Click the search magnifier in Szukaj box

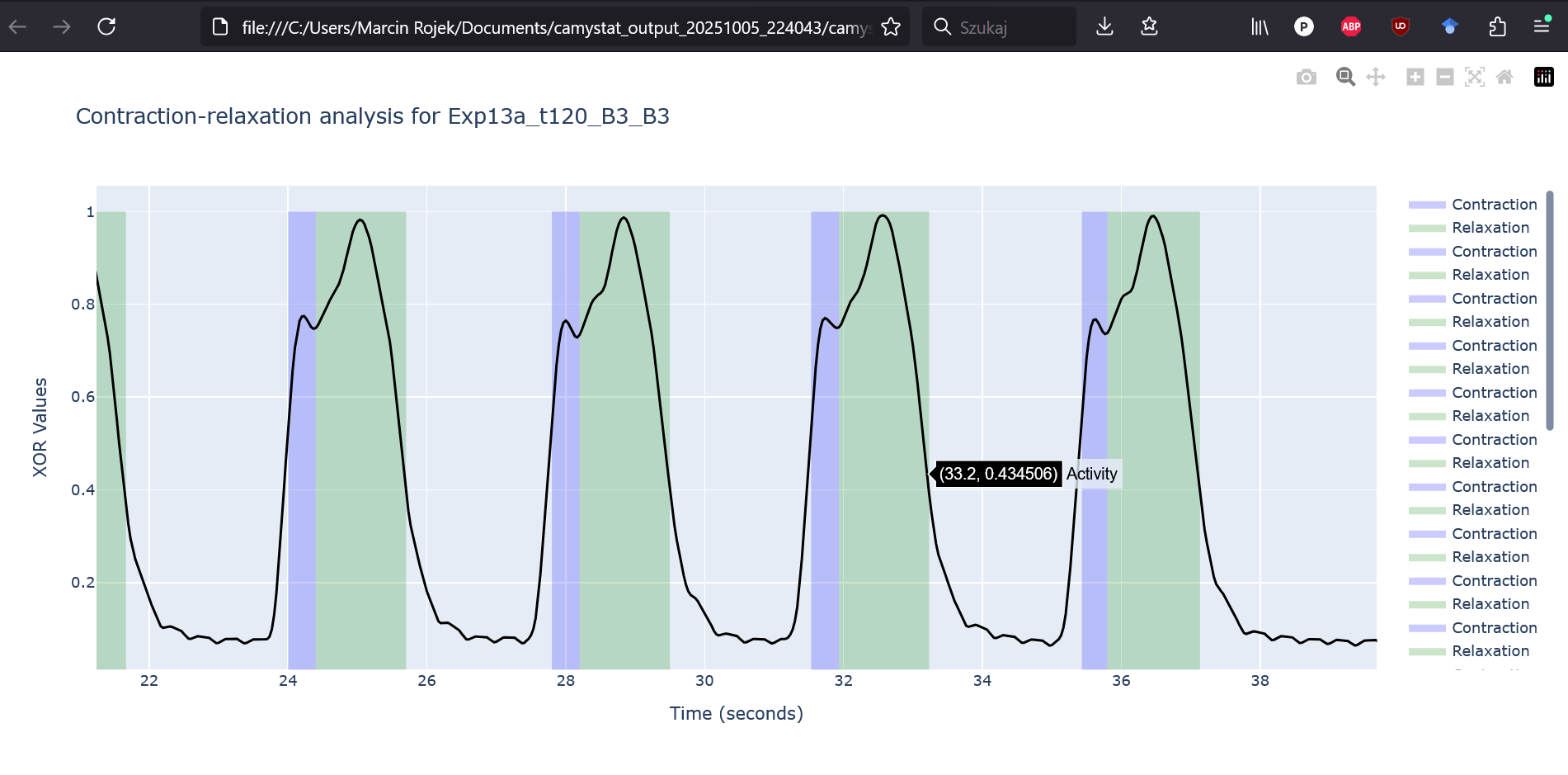[942, 27]
